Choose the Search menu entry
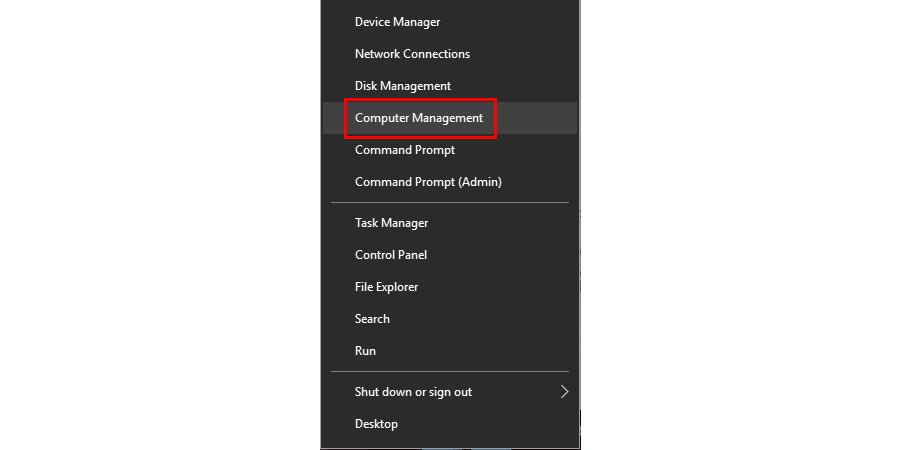The image size is (900, 450). click(x=372, y=319)
